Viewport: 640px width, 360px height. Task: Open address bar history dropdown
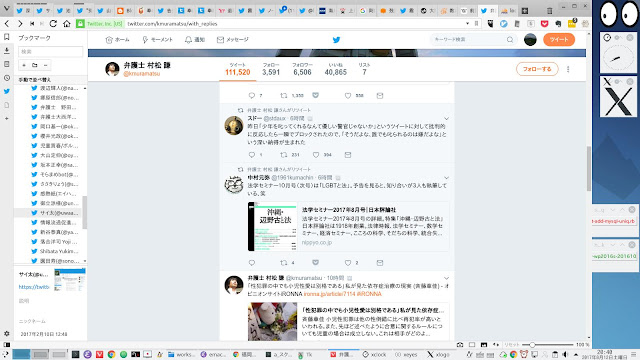[x=467, y=24]
